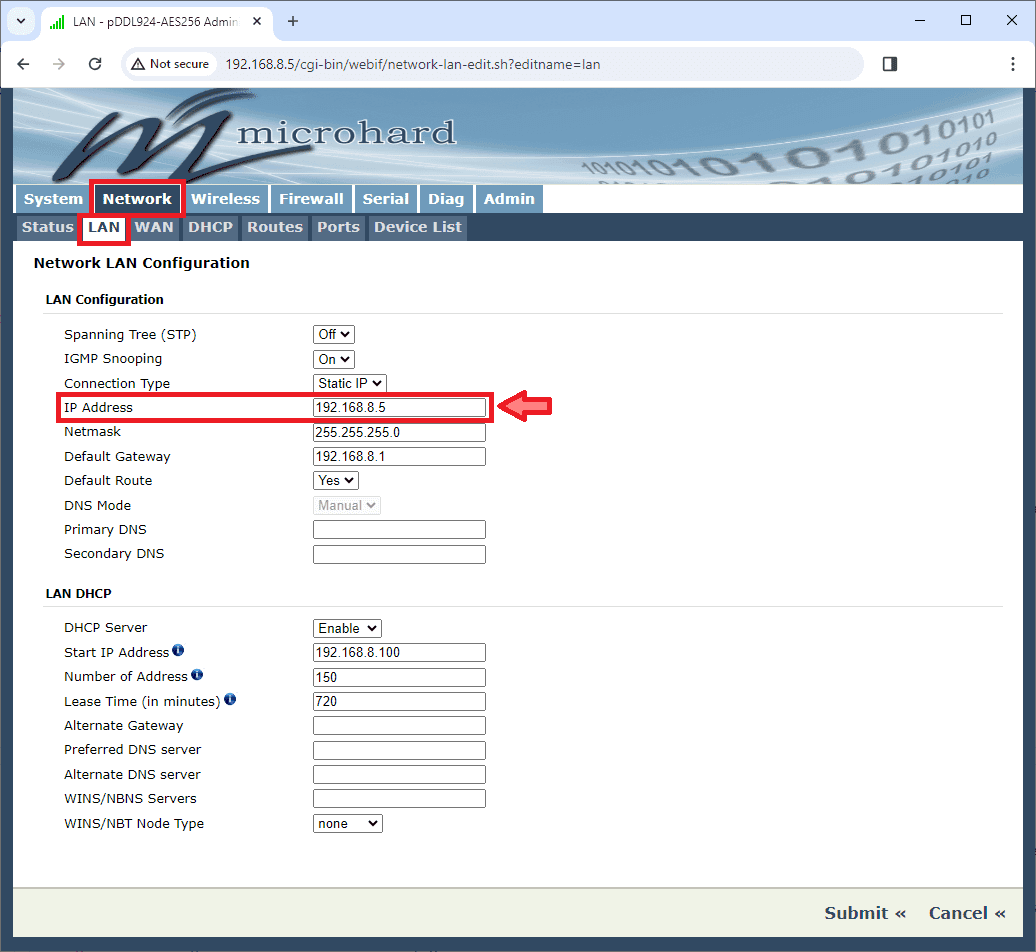The height and width of the screenshot is (952, 1036).
Task: Click info icon beside Start IP Address
Action: tap(178, 651)
